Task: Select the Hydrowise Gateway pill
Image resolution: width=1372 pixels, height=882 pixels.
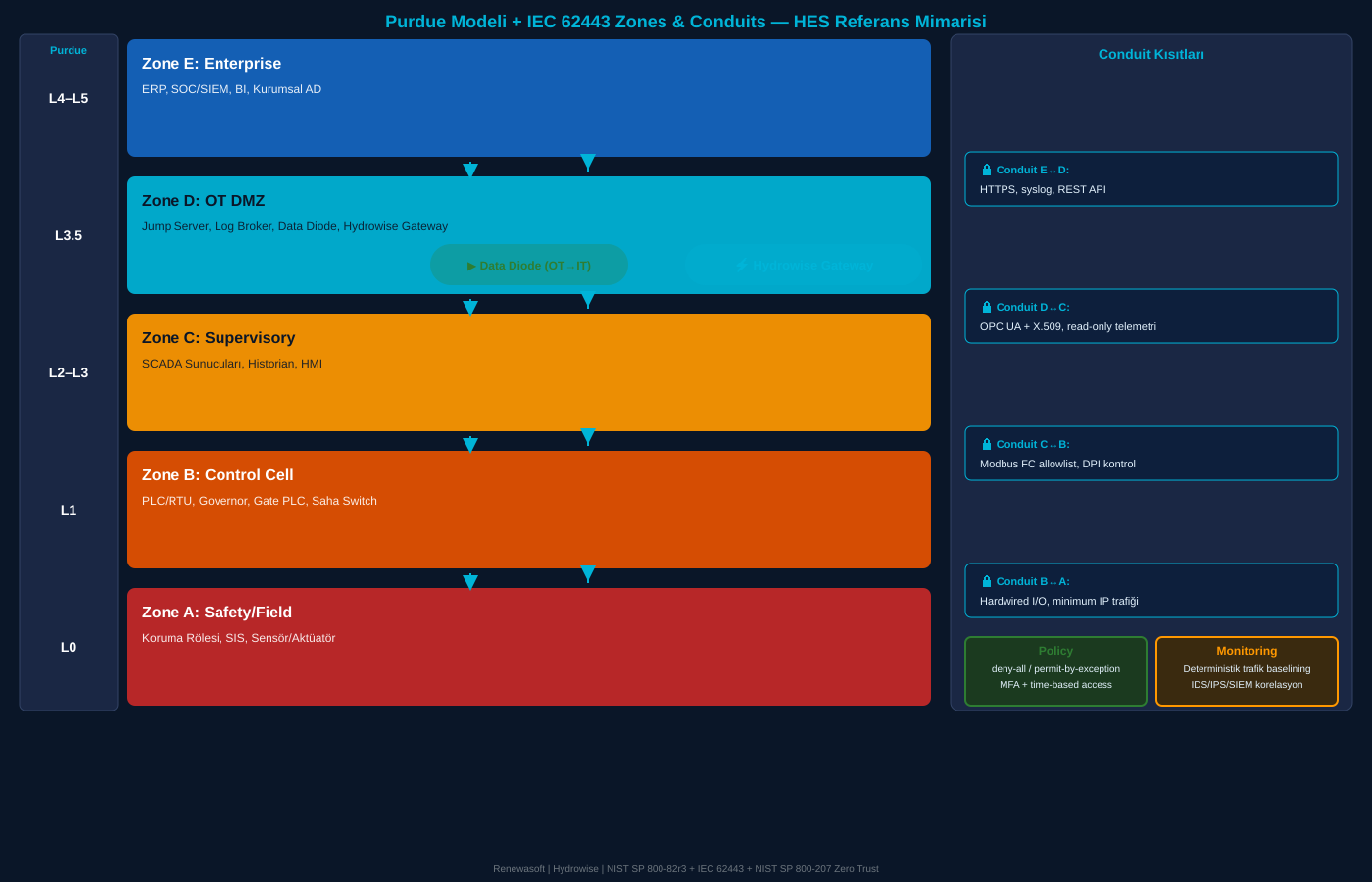Action: 804,266
